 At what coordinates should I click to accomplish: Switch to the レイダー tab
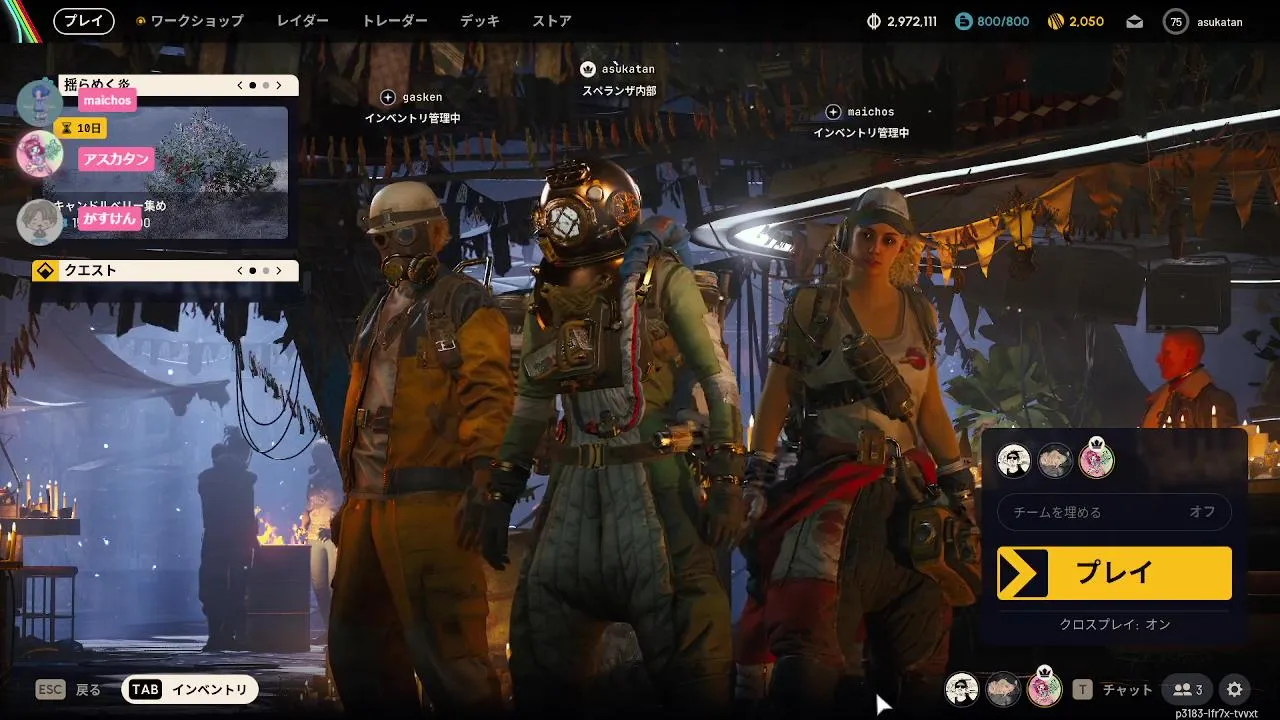[x=303, y=21]
